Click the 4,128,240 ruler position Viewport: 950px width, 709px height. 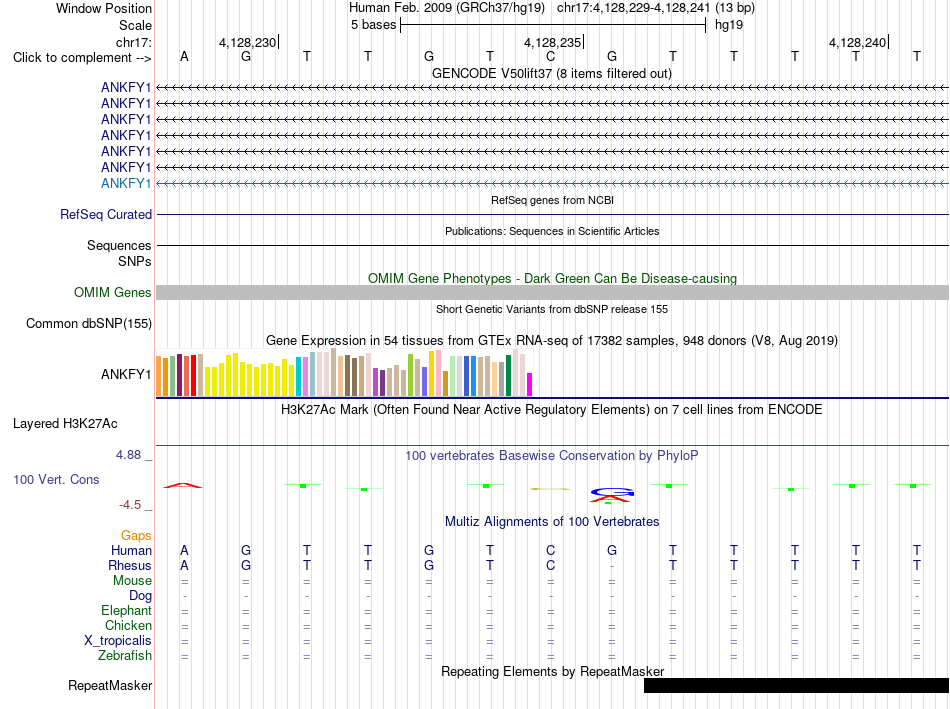point(857,42)
